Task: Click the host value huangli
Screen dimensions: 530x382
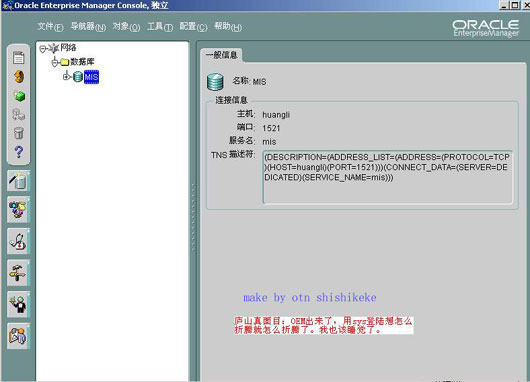Action: coord(276,115)
